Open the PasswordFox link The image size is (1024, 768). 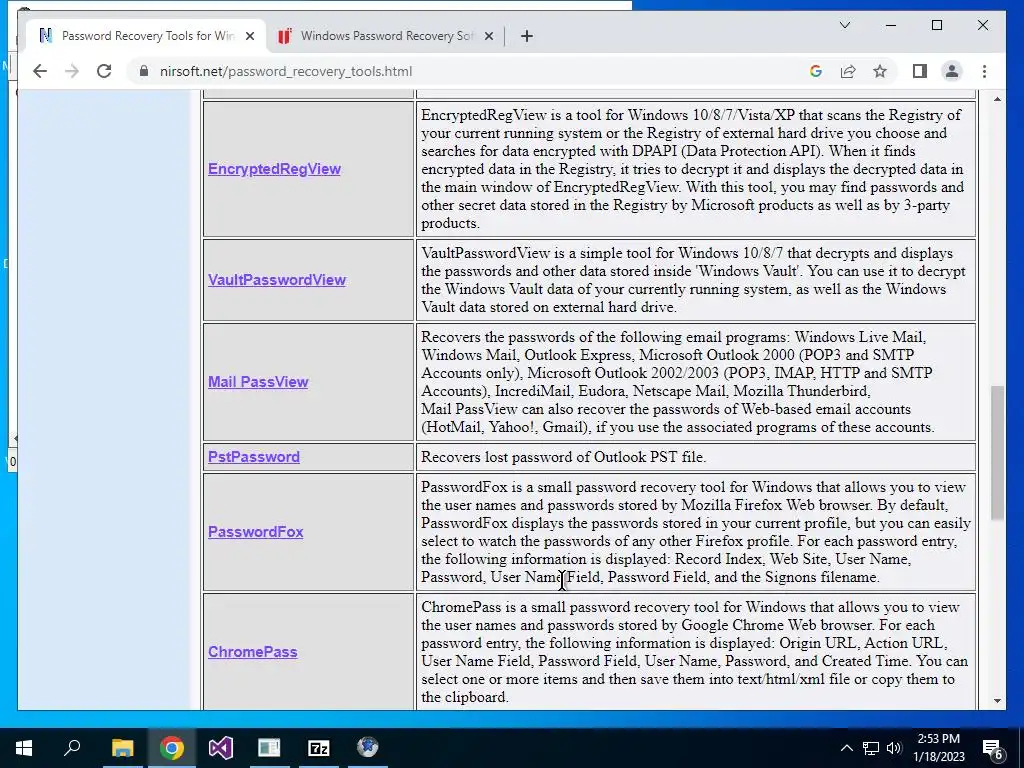pos(255,532)
